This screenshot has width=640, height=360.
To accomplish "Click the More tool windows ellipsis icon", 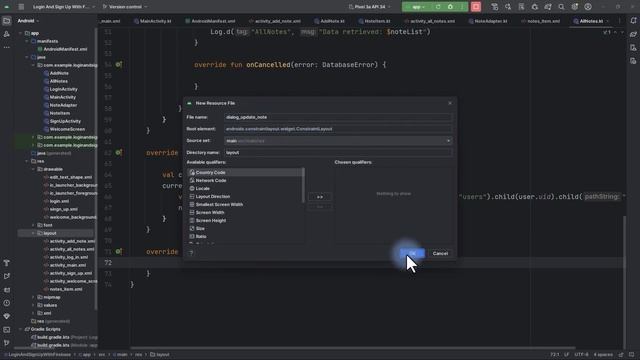I will [7, 47].
